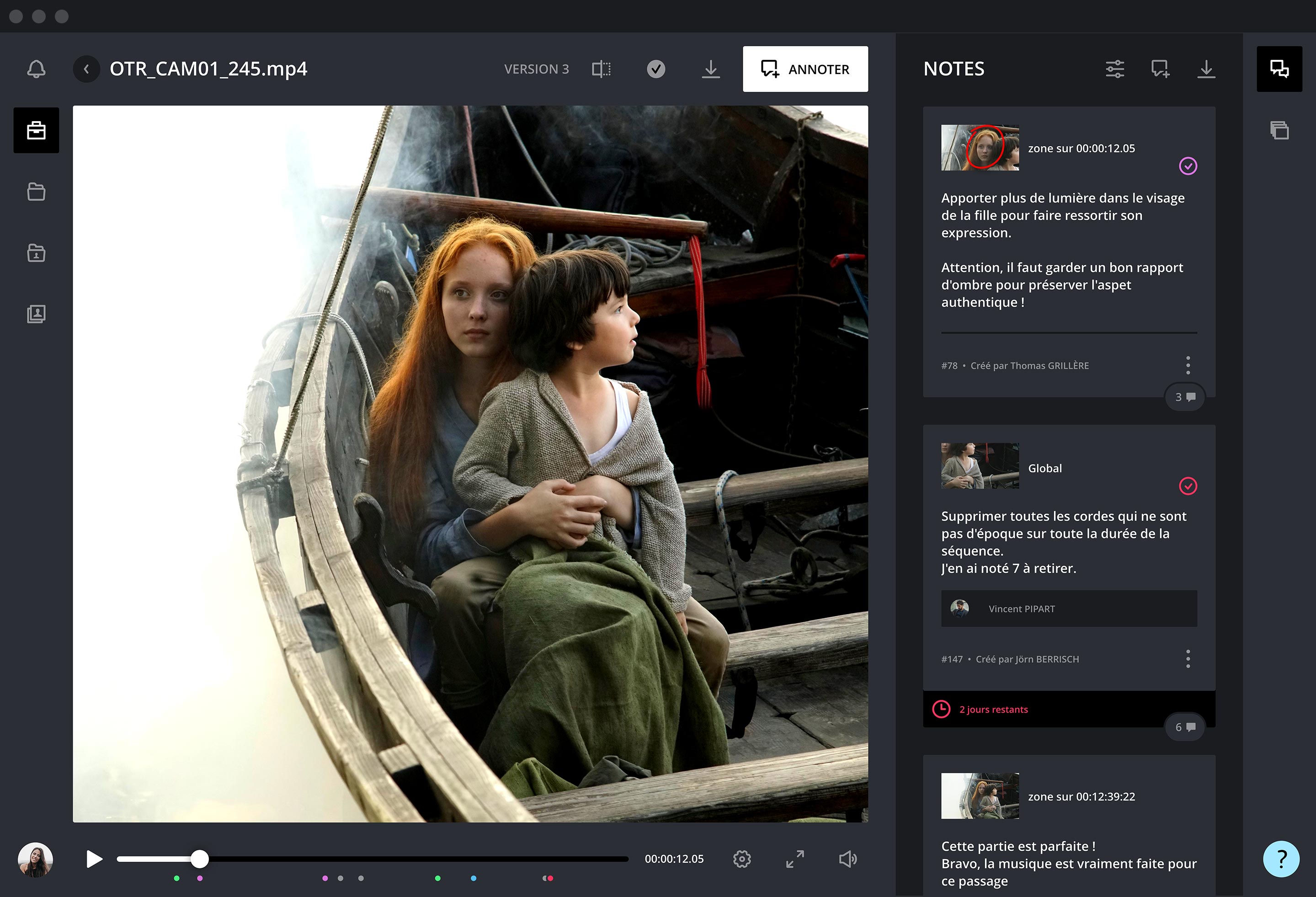Click the ANNOTER button
The width and height of the screenshot is (1316, 897).
coord(805,69)
